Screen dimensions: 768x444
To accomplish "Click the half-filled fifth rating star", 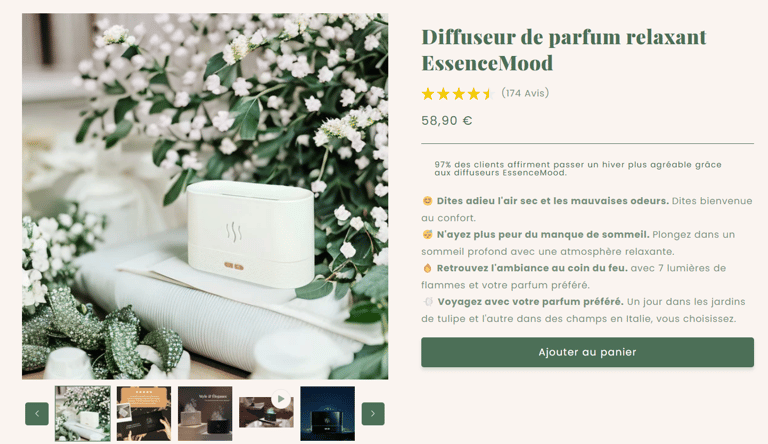I will [x=488, y=94].
